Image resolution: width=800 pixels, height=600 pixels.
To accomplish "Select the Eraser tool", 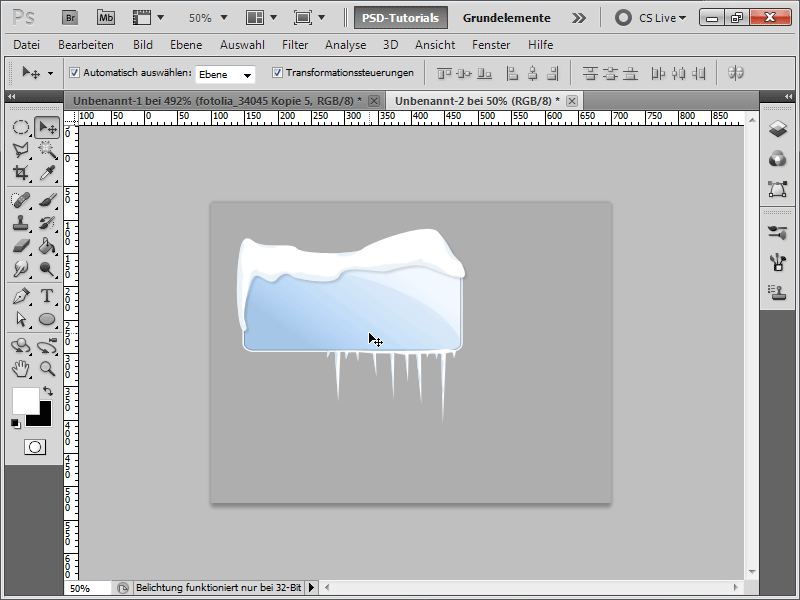I will [x=20, y=246].
